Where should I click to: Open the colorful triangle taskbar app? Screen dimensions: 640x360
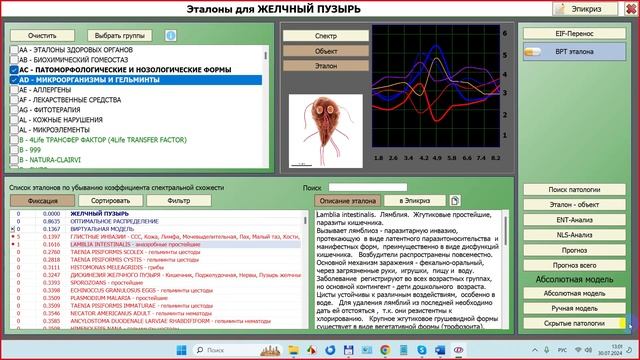pos(311,350)
